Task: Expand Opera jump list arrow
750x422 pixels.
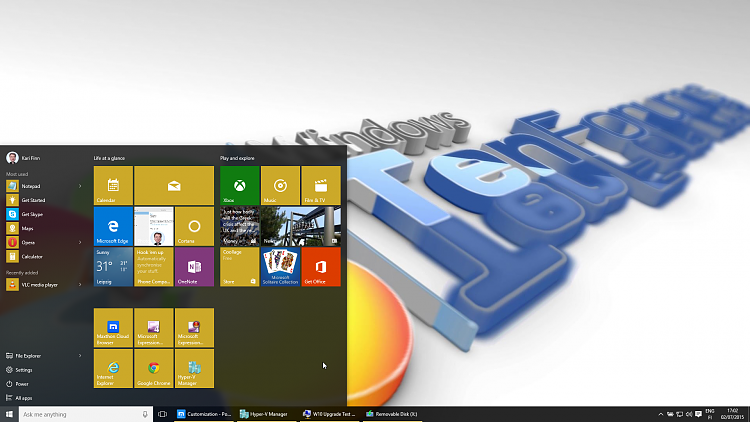Action: 80,243
